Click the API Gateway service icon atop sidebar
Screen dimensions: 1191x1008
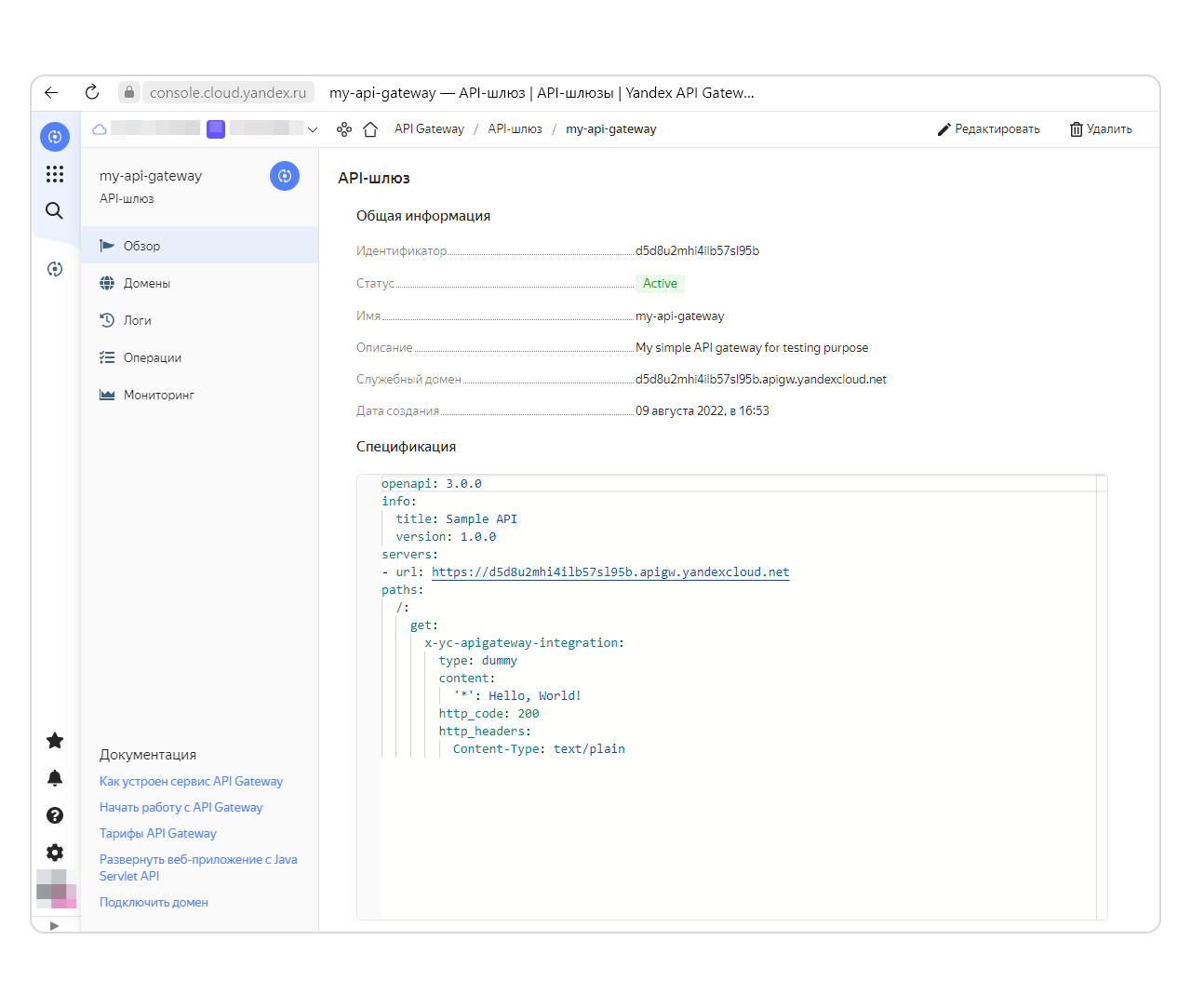[54, 136]
